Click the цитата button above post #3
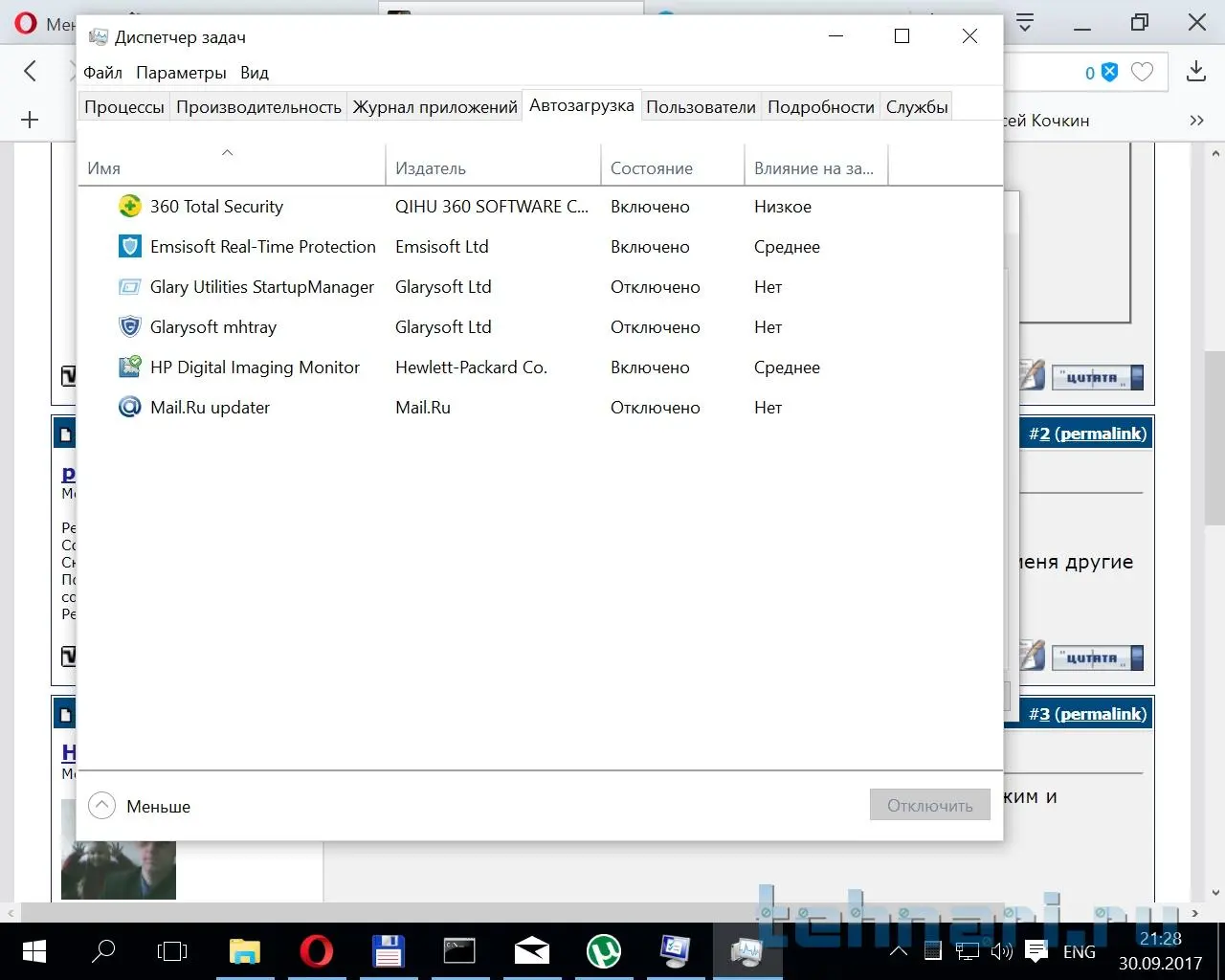 [x=1098, y=658]
